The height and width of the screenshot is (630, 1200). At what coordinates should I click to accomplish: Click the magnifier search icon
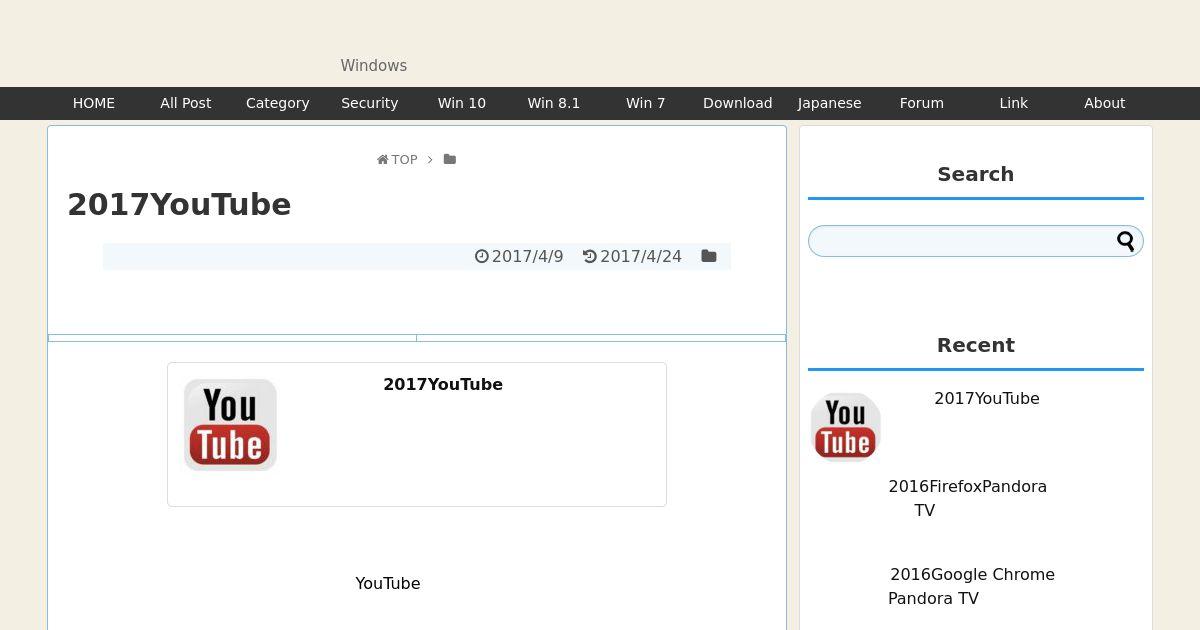(1126, 241)
